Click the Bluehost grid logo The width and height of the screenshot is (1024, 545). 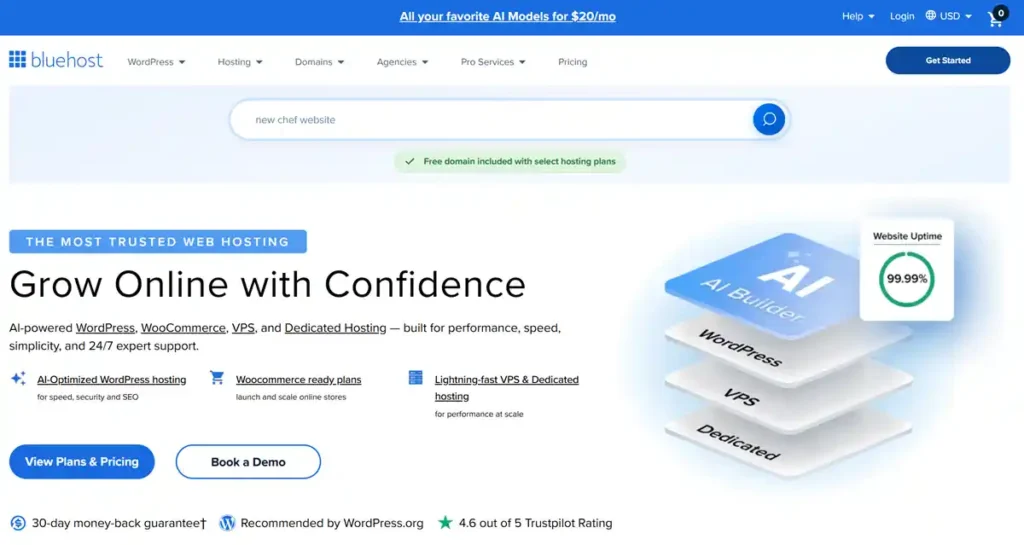[x=18, y=59]
